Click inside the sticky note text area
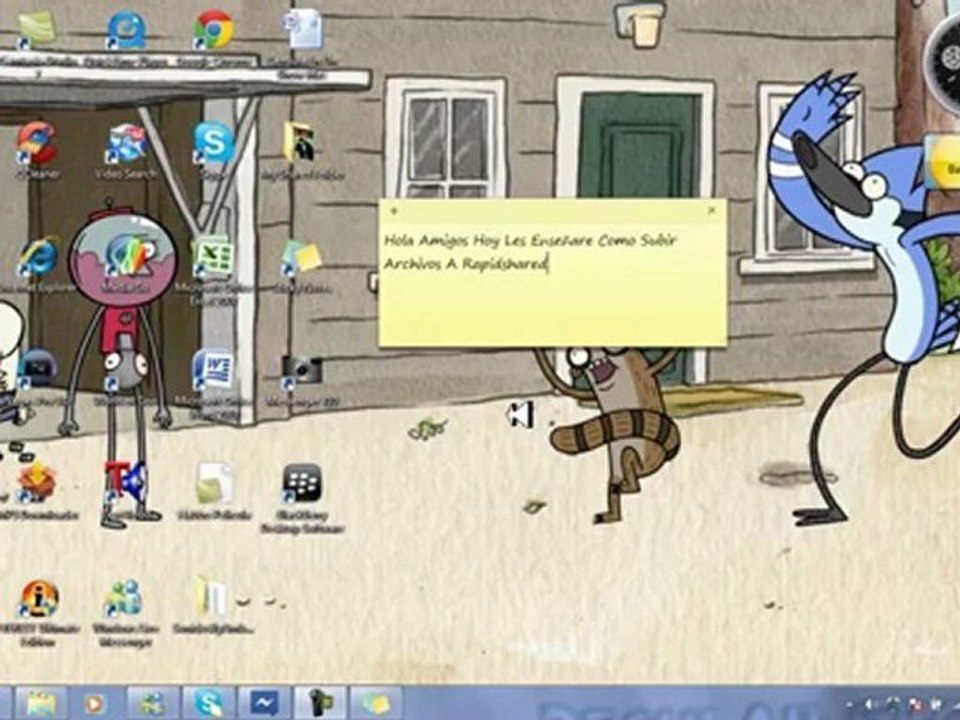 tap(552, 283)
